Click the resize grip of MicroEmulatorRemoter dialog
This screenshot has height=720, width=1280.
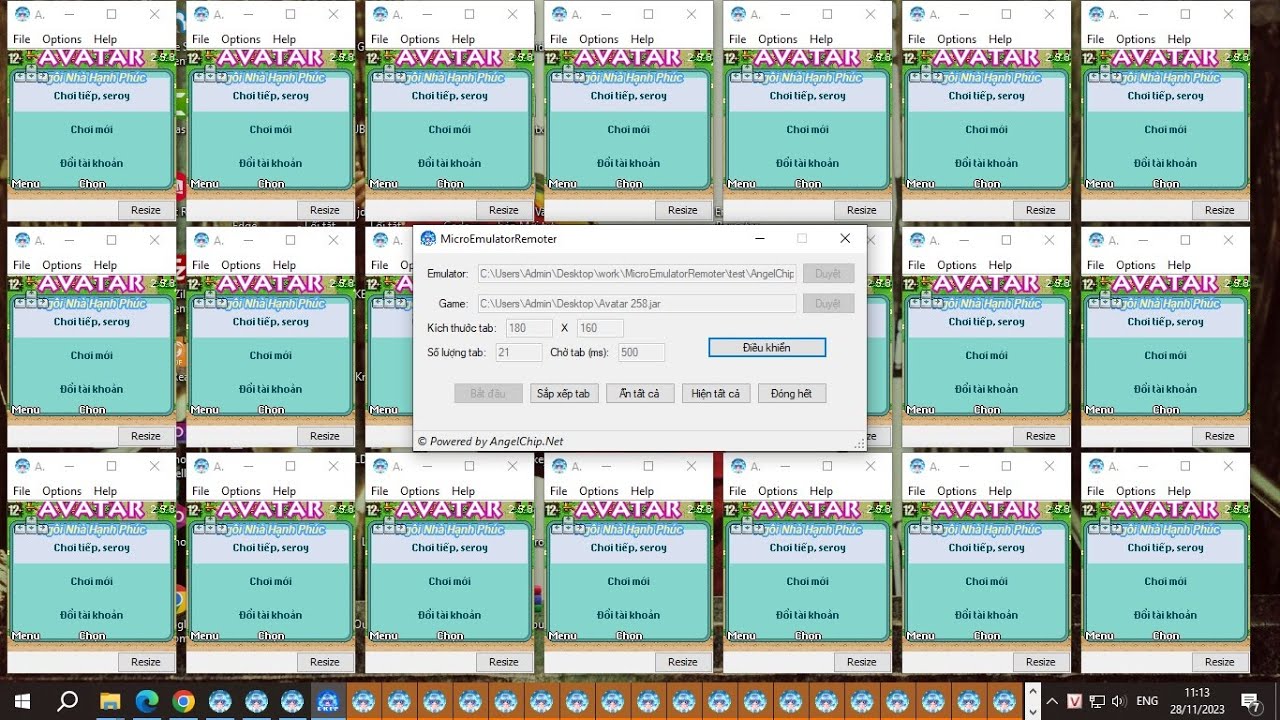click(859, 444)
